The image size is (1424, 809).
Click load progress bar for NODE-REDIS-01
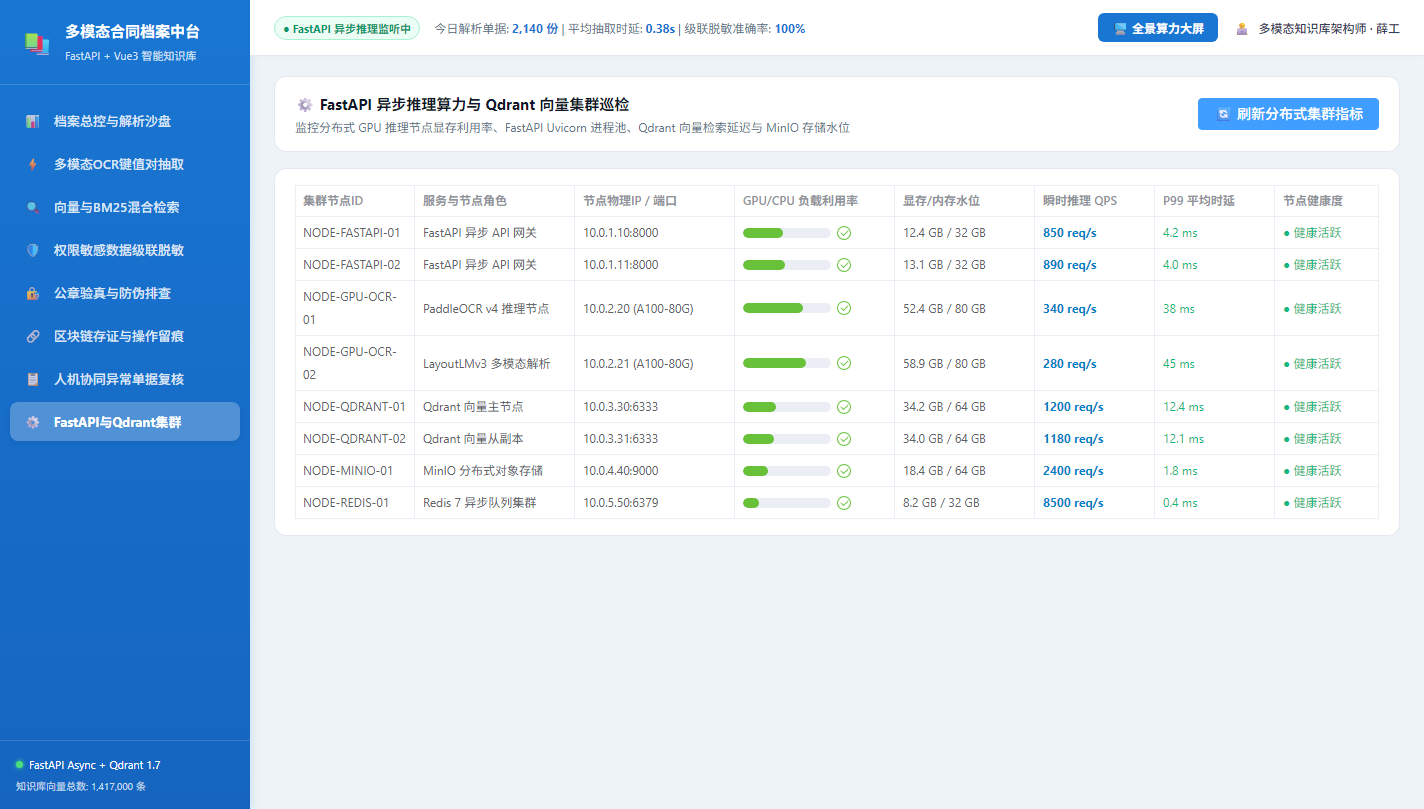(x=786, y=503)
